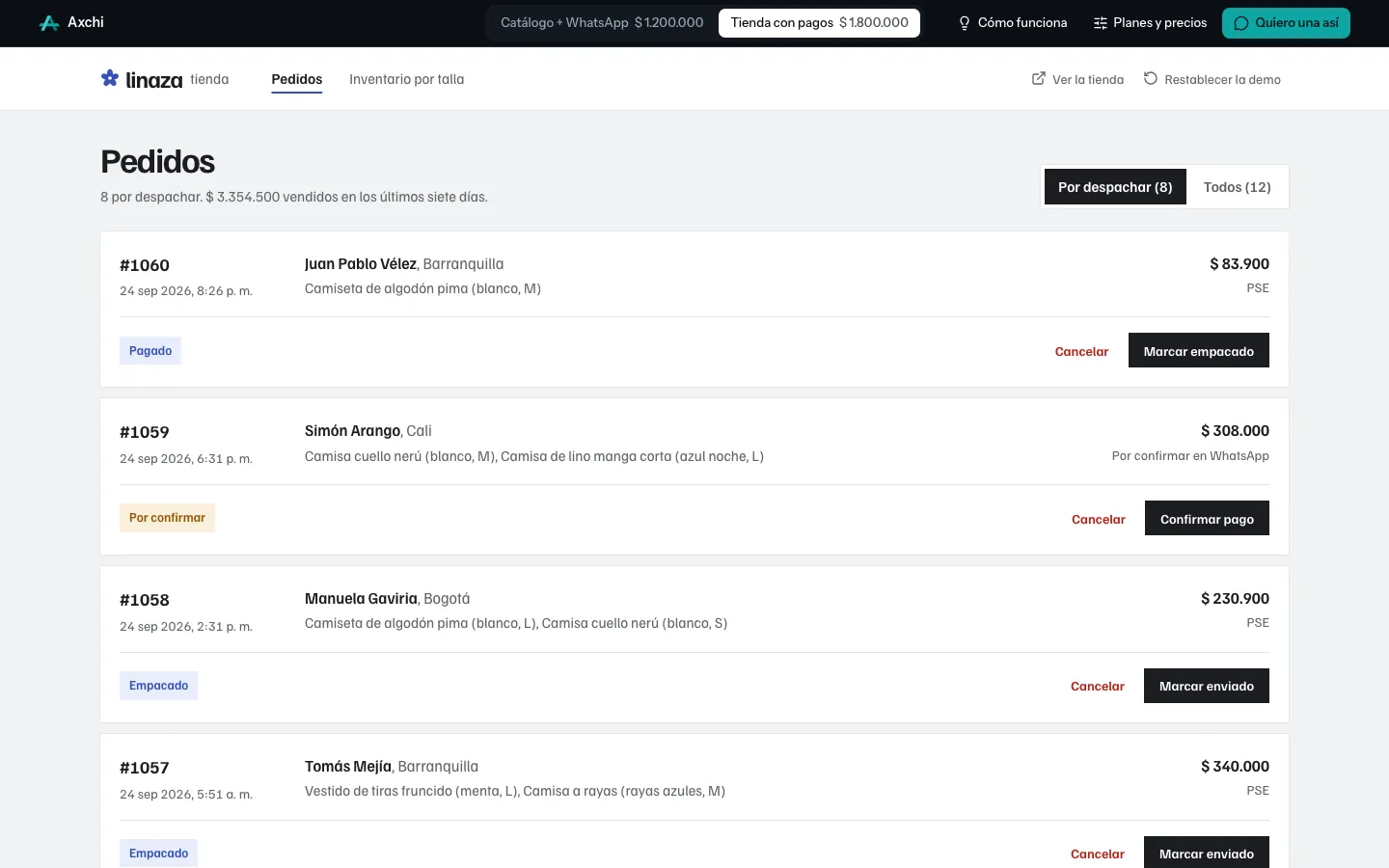
Task: Click customer name Tomás Mejía
Action: coord(348,766)
